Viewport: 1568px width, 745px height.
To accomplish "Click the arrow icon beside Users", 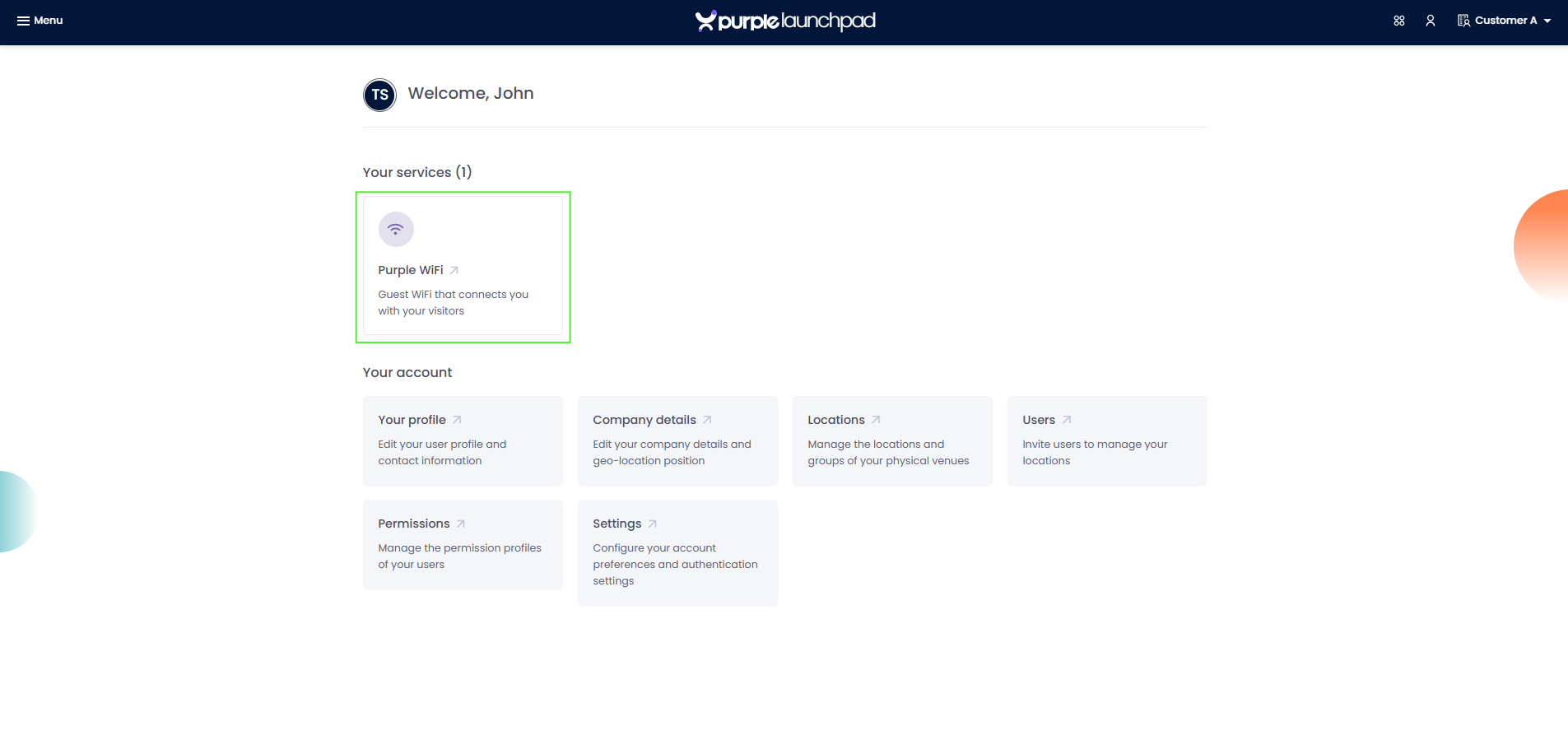I will [1067, 420].
